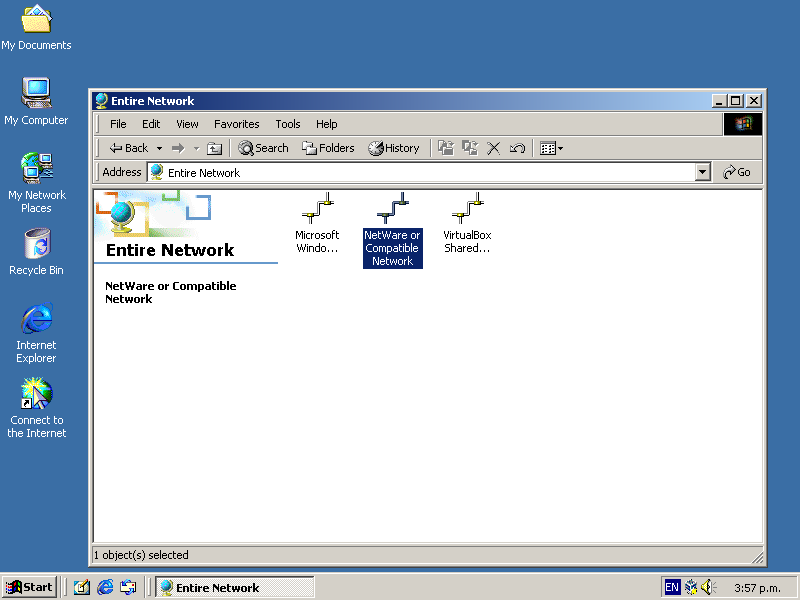Select the My Network Places desktop icon

[x=37, y=183]
